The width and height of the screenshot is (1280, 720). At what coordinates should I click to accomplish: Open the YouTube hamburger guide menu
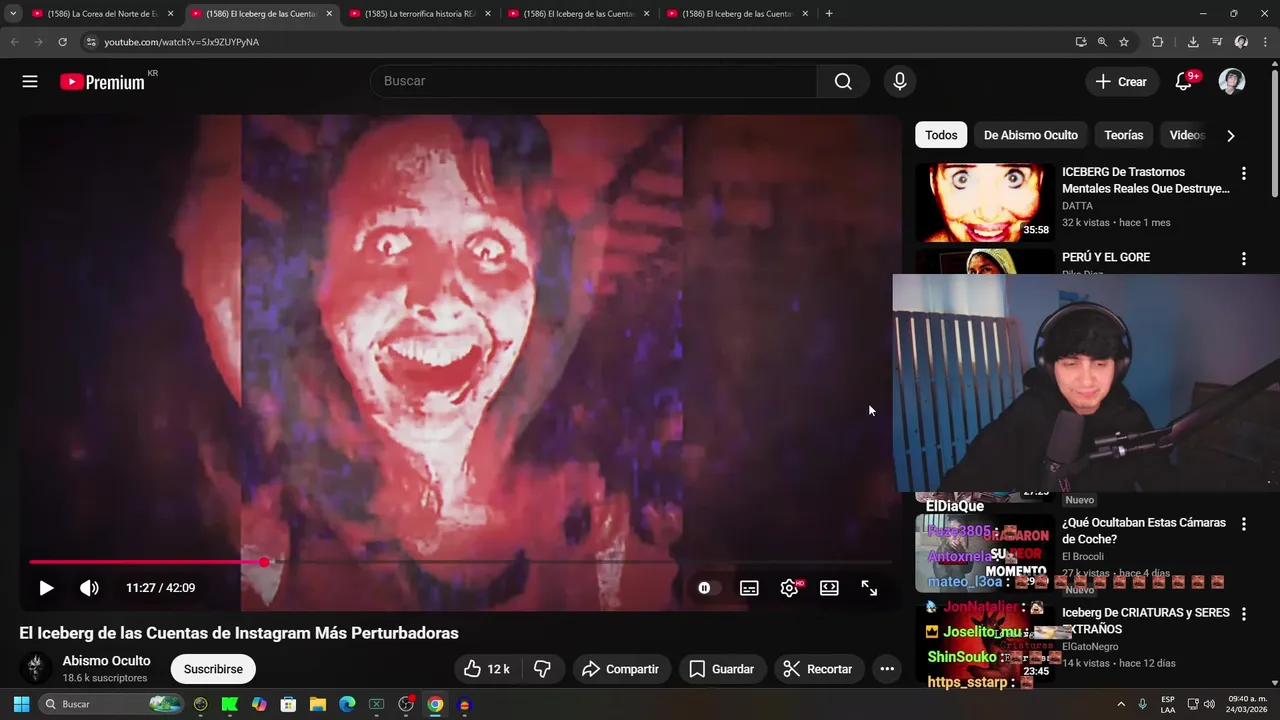(x=30, y=82)
